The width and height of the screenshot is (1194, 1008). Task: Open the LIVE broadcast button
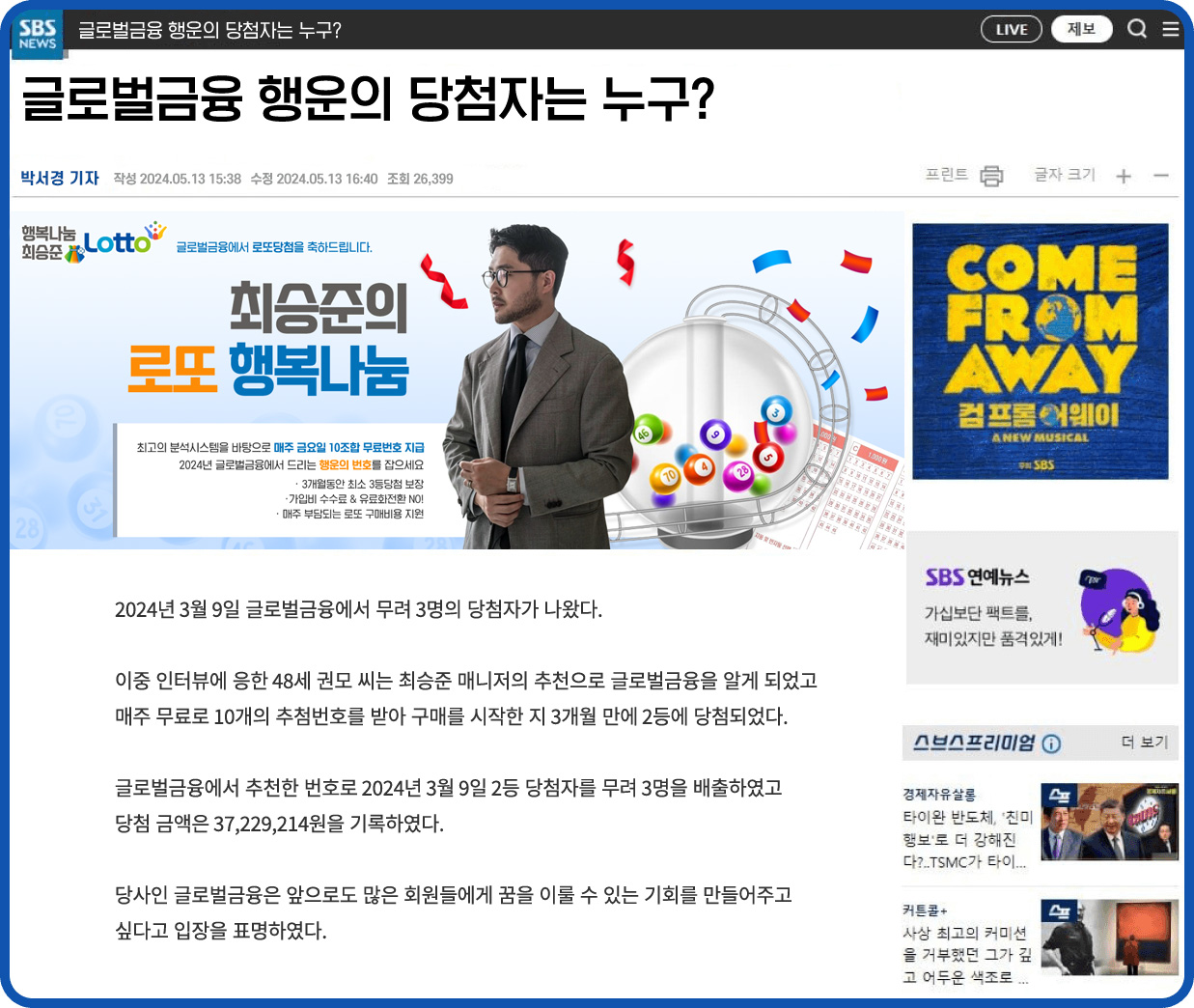click(x=1011, y=29)
